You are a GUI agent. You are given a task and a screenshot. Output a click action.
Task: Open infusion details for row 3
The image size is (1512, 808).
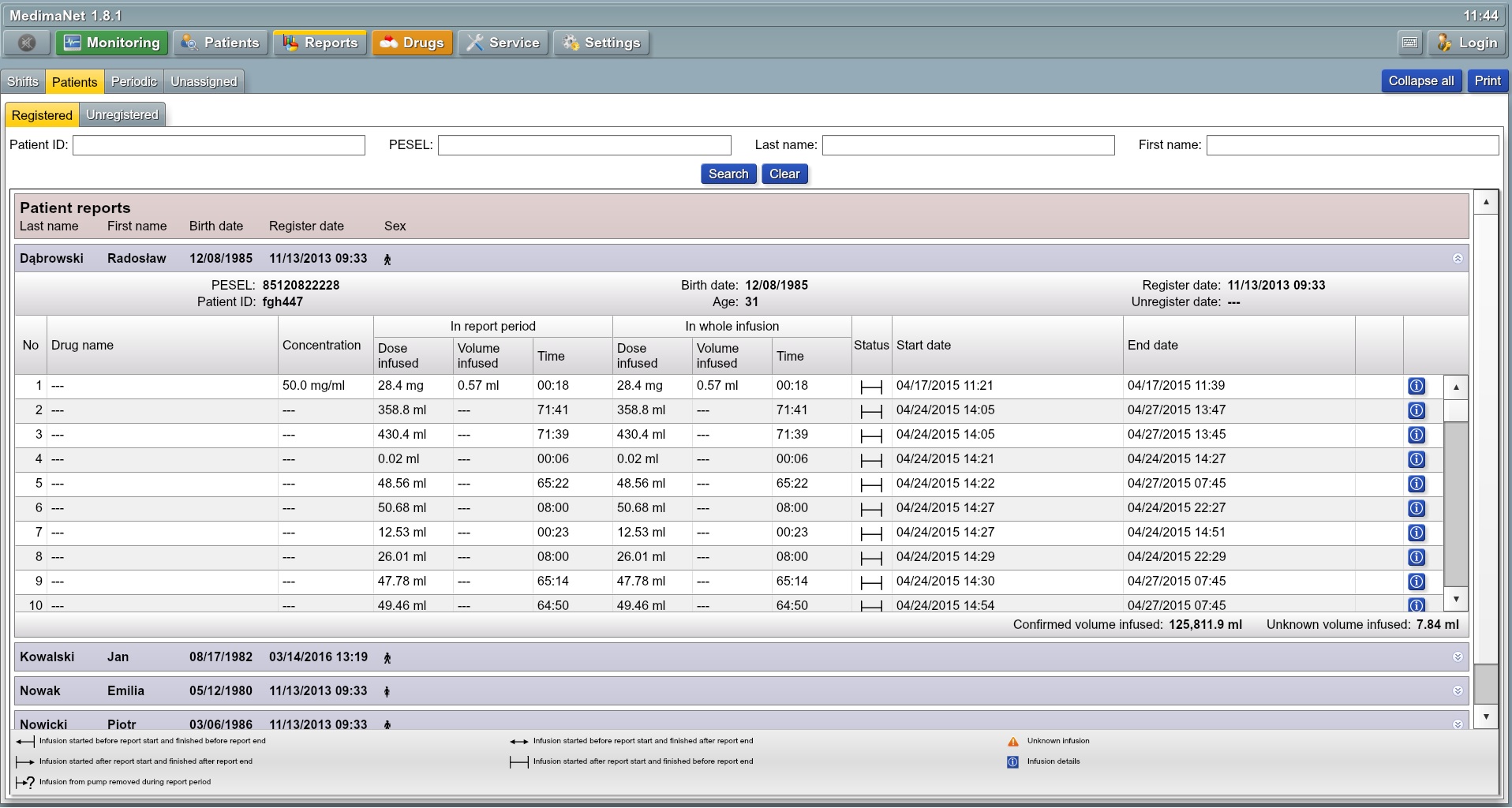(1417, 435)
